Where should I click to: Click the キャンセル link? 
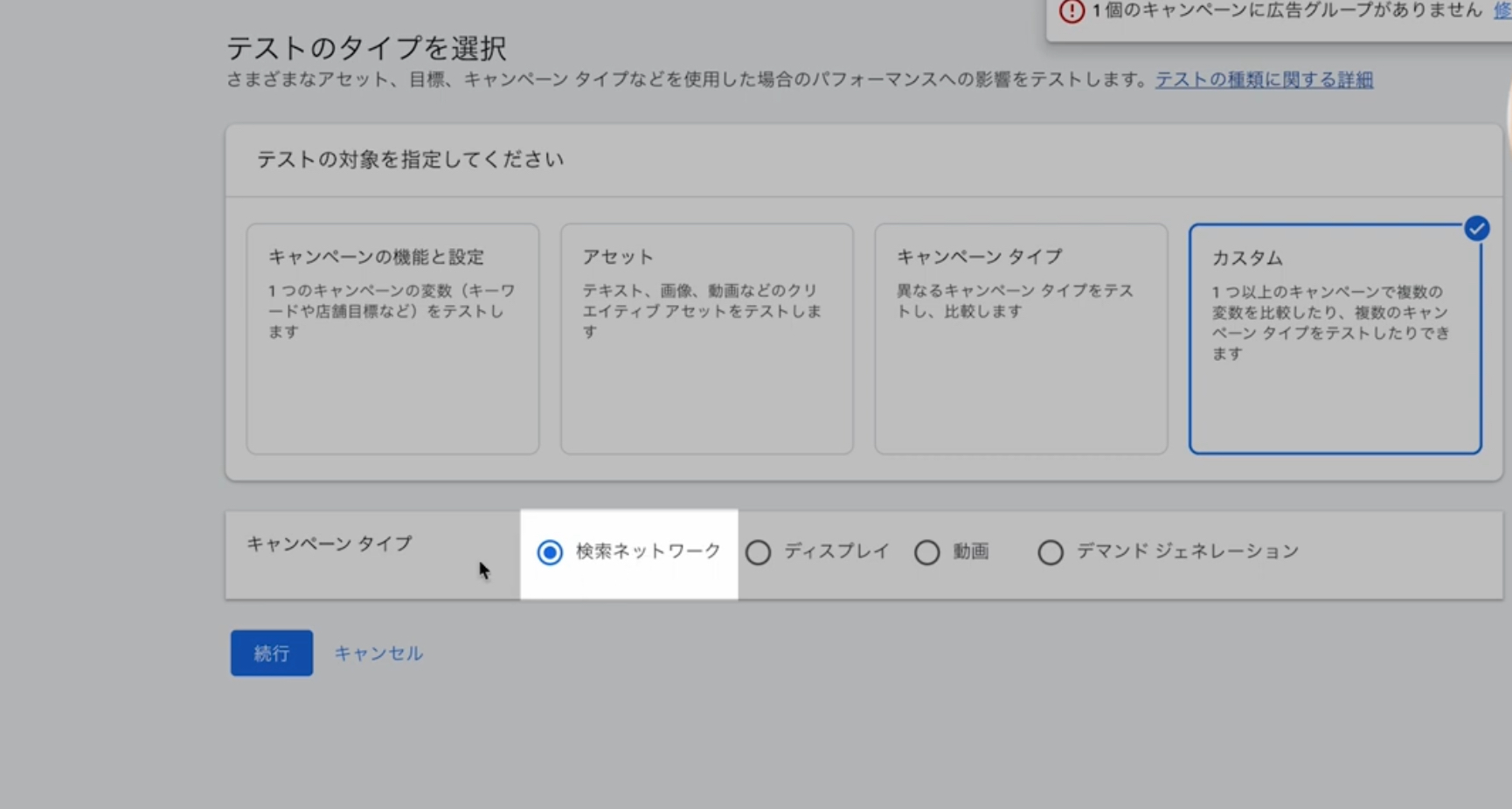pyautogui.click(x=378, y=653)
